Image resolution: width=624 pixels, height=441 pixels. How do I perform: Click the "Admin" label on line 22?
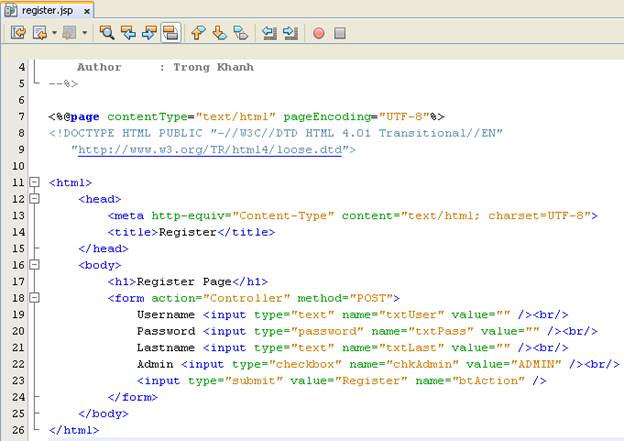click(x=155, y=364)
